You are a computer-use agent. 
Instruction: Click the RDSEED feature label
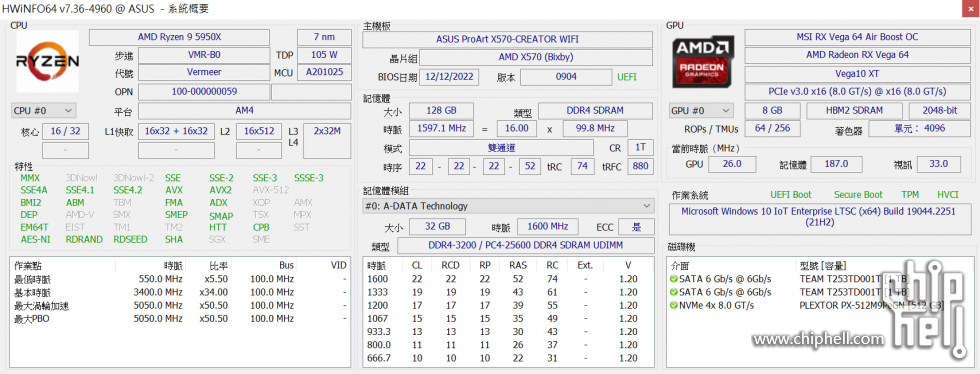[x=131, y=239]
